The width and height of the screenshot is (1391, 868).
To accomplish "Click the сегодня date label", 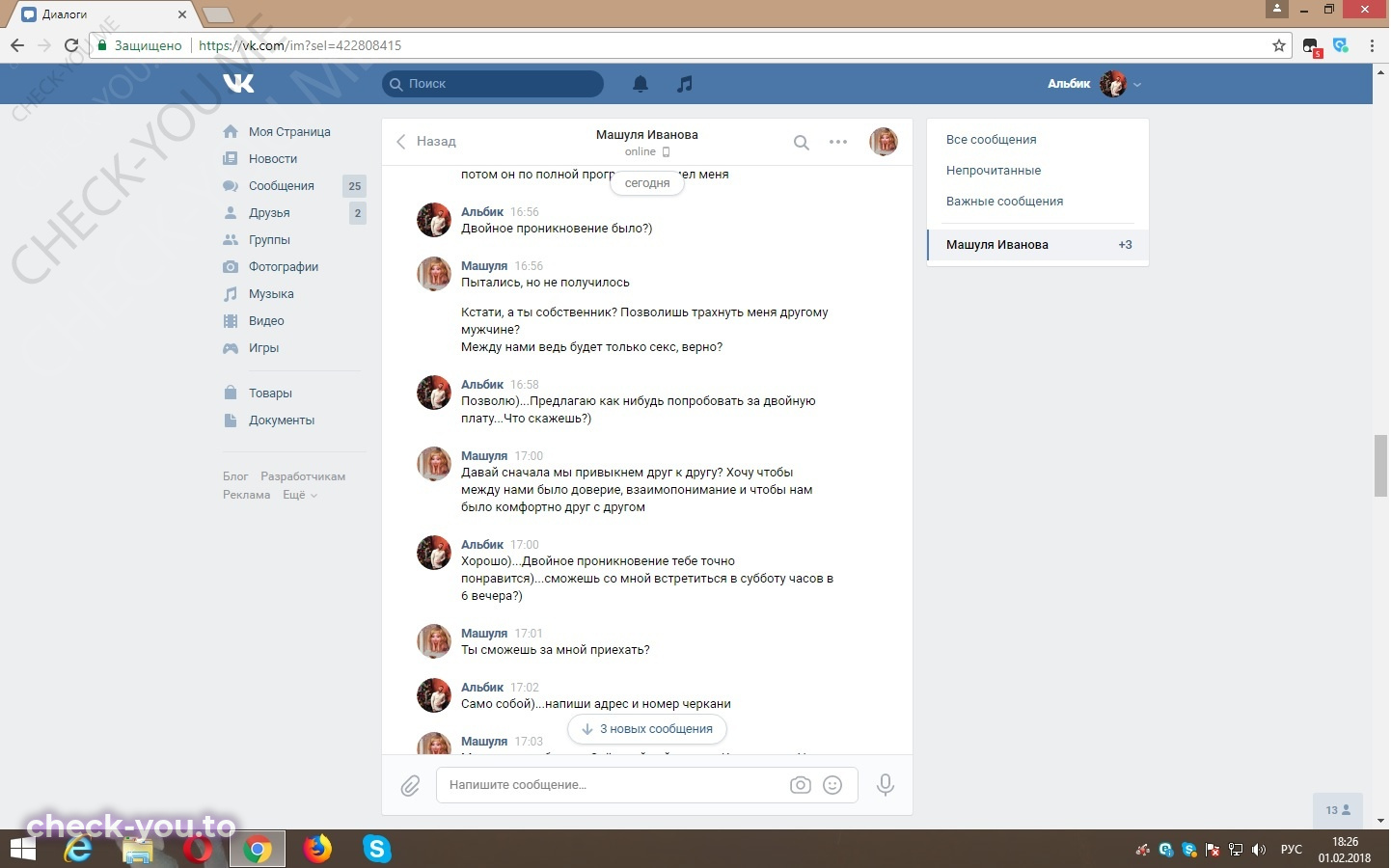I will coord(647,183).
